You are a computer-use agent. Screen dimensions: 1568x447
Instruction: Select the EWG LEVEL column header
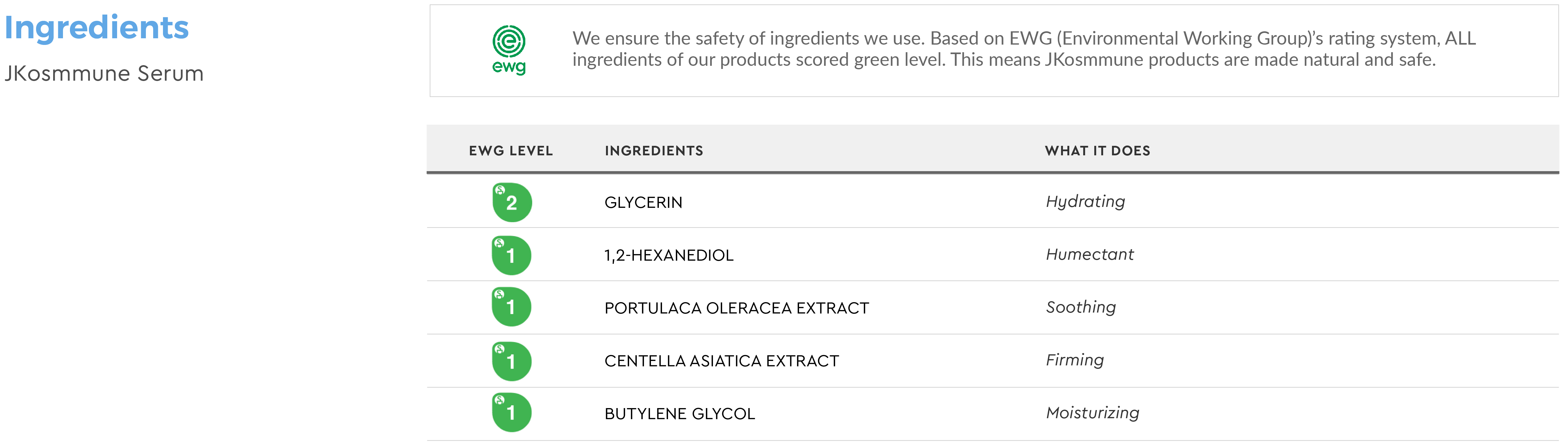(x=511, y=151)
